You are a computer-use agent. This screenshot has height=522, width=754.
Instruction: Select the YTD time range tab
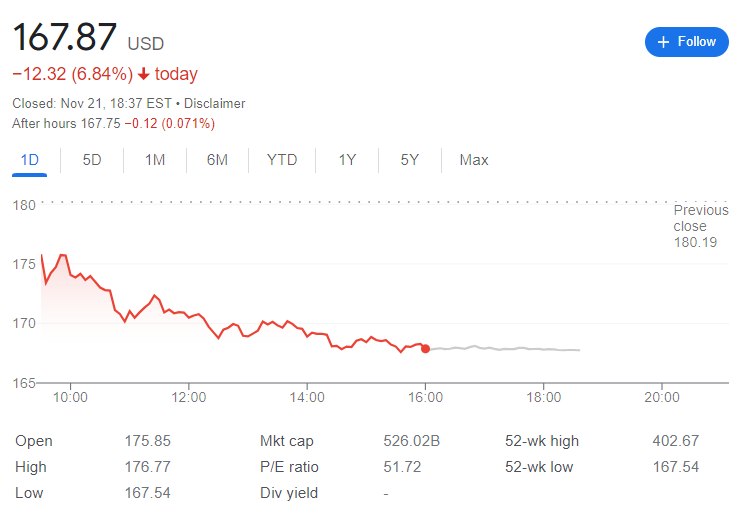pyautogui.click(x=282, y=160)
